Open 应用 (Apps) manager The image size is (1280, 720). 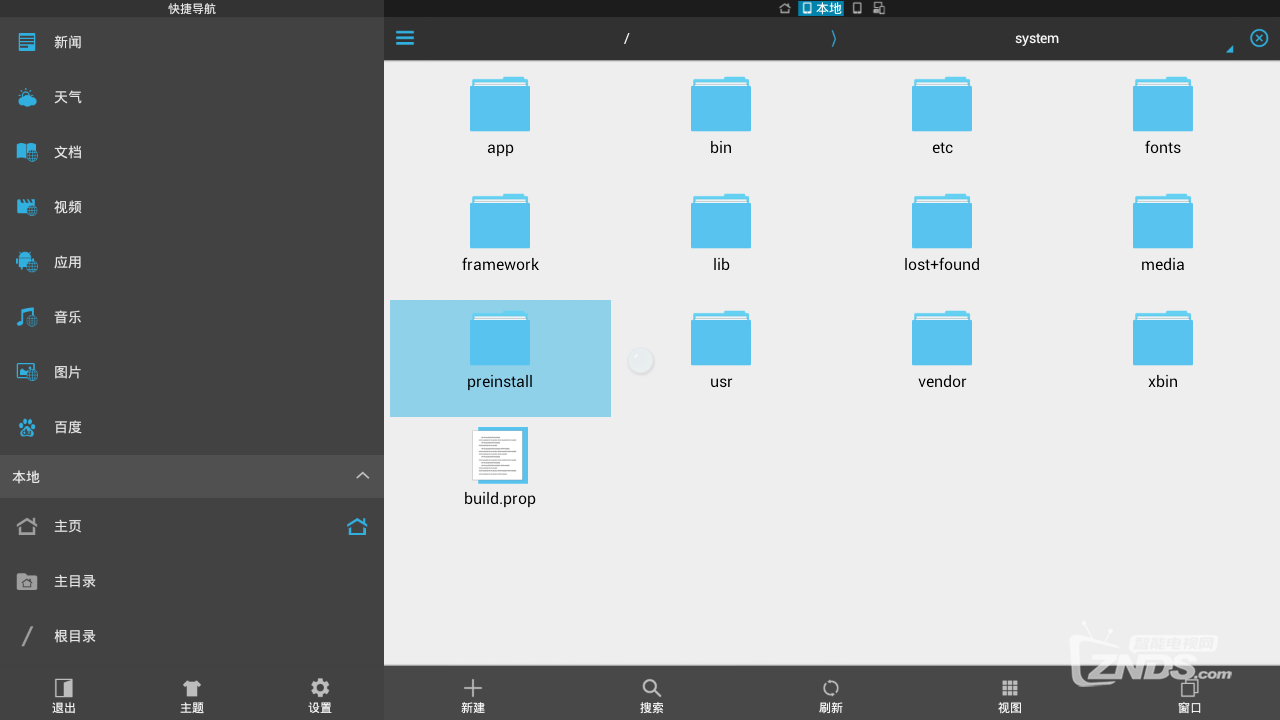click(192, 262)
